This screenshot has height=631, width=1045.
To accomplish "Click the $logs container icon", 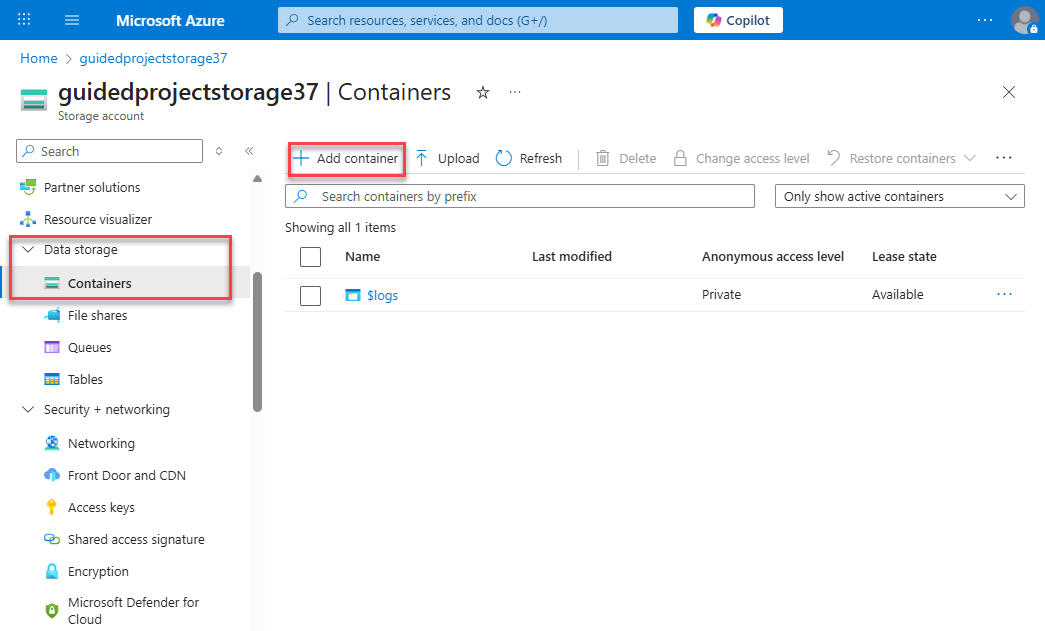I will [x=353, y=295].
